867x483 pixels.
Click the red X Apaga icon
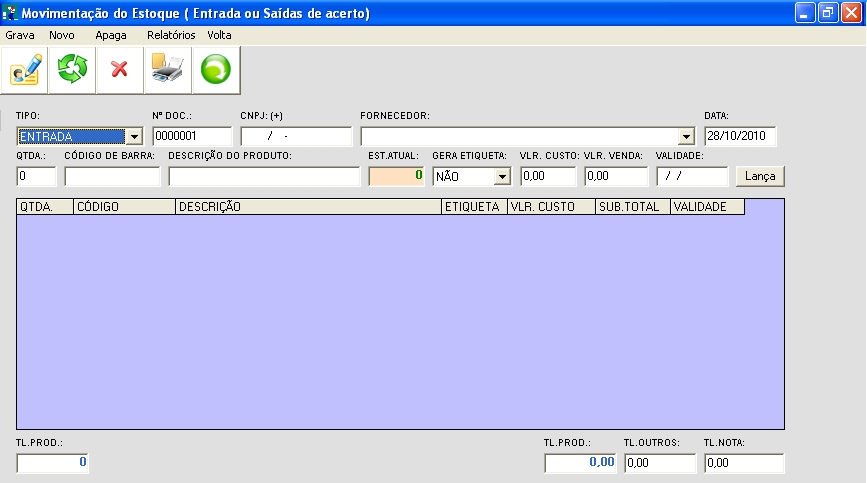(119, 70)
